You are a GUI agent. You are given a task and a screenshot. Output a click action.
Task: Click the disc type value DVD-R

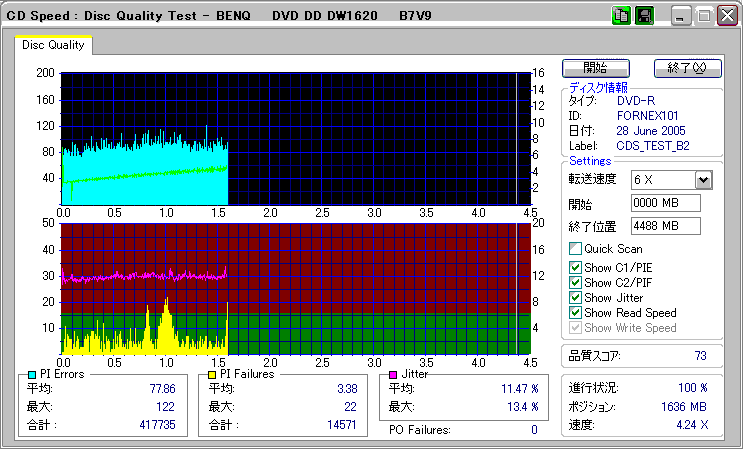pos(636,101)
